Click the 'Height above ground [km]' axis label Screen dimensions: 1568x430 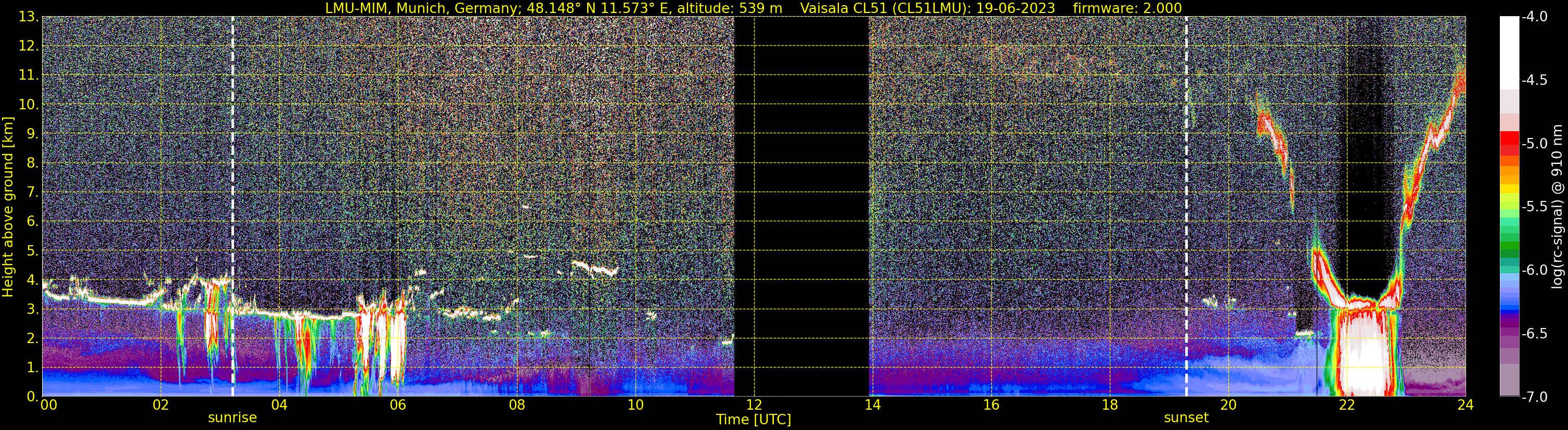pyautogui.click(x=8, y=207)
